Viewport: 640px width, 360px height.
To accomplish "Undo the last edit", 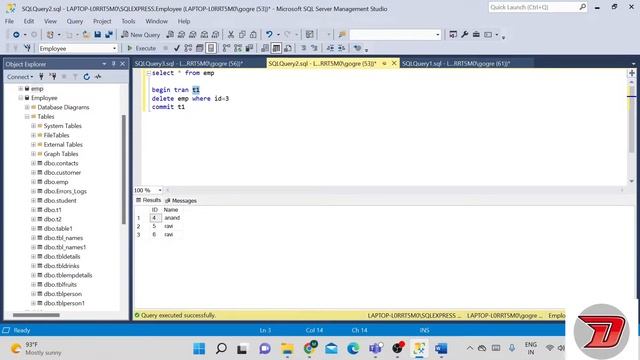I will (x=269, y=35).
